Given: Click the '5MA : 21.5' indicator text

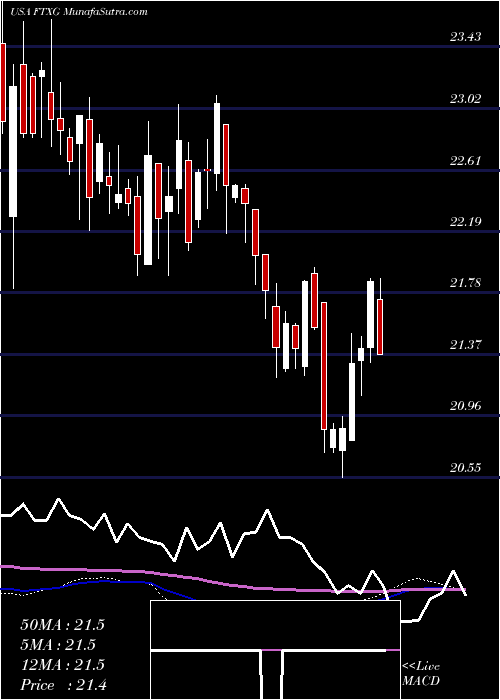Looking at the screenshot, I should (58, 645).
